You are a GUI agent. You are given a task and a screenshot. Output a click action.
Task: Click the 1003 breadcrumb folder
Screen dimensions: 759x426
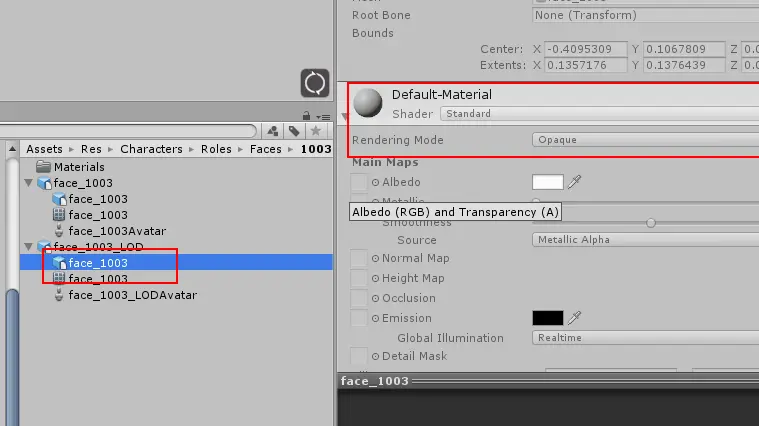(316, 149)
